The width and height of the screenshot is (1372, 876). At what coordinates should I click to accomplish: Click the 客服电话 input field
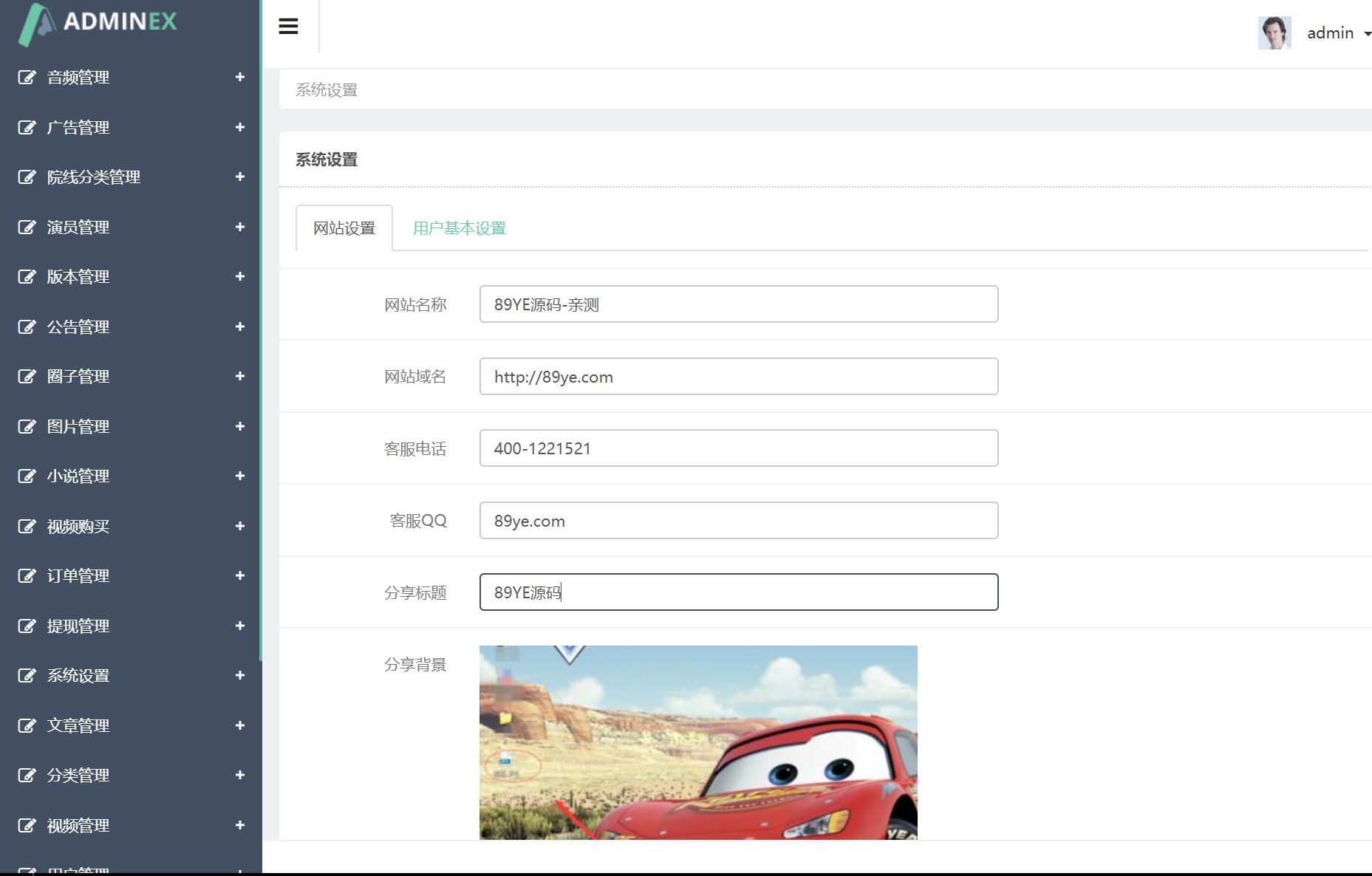pyautogui.click(x=739, y=448)
